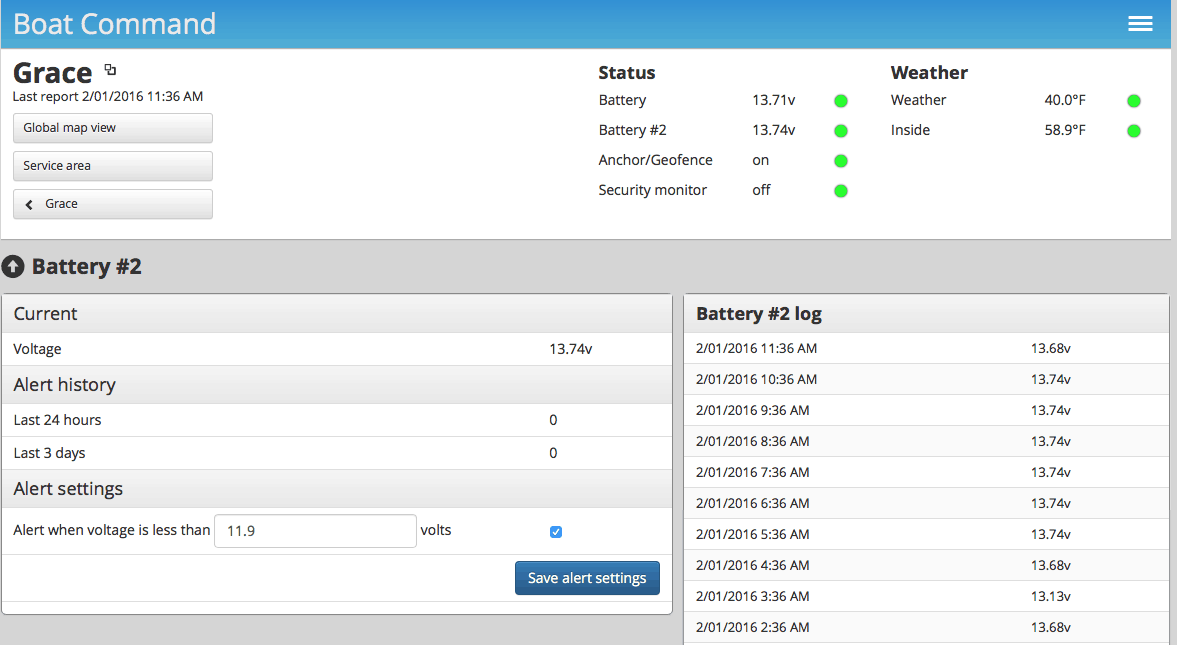Select the 11:36 AM log entry
The height and width of the screenshot is (645, 1177).
point(925,347)
